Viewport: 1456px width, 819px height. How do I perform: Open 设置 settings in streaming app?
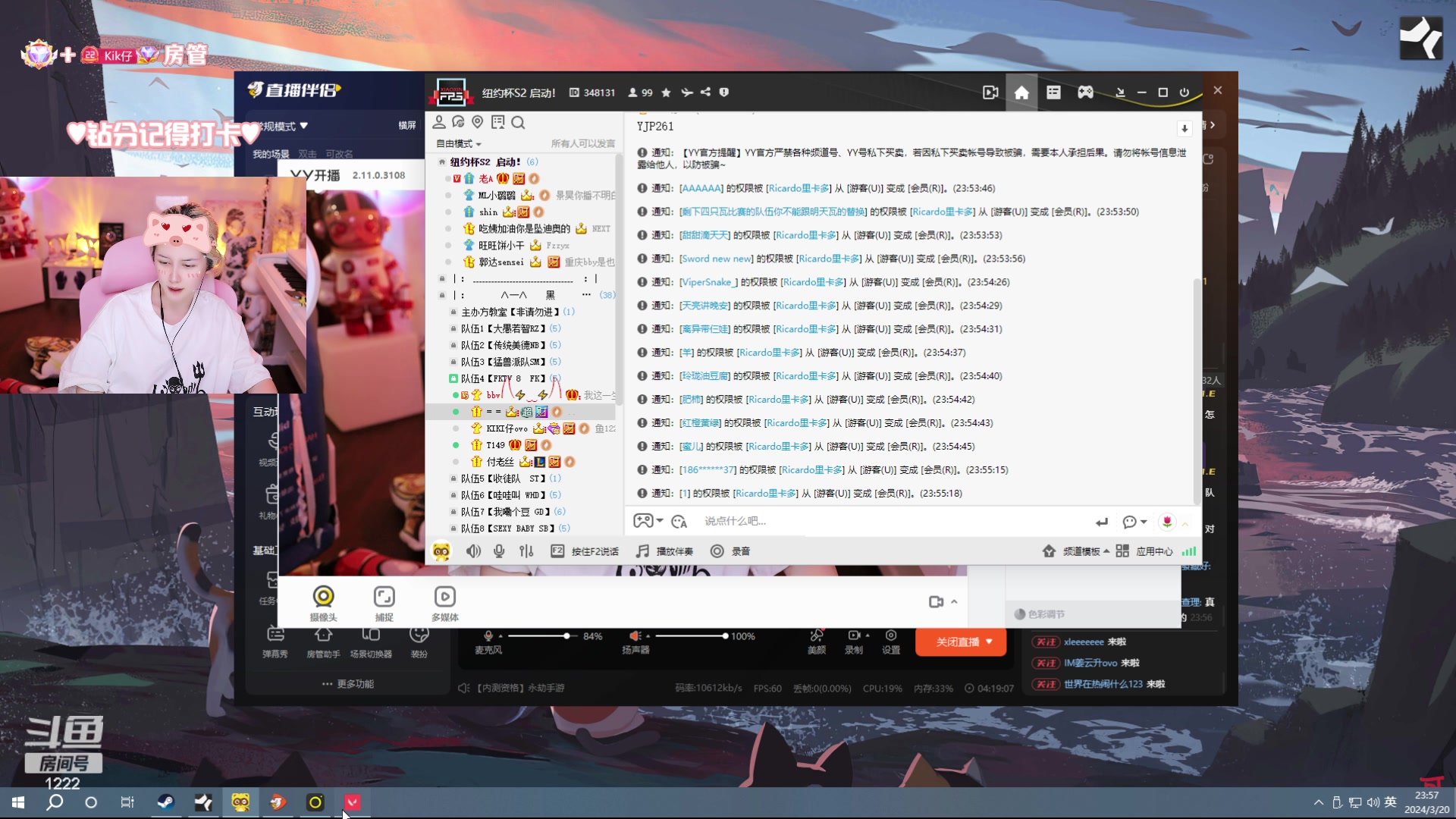[891, 642]
